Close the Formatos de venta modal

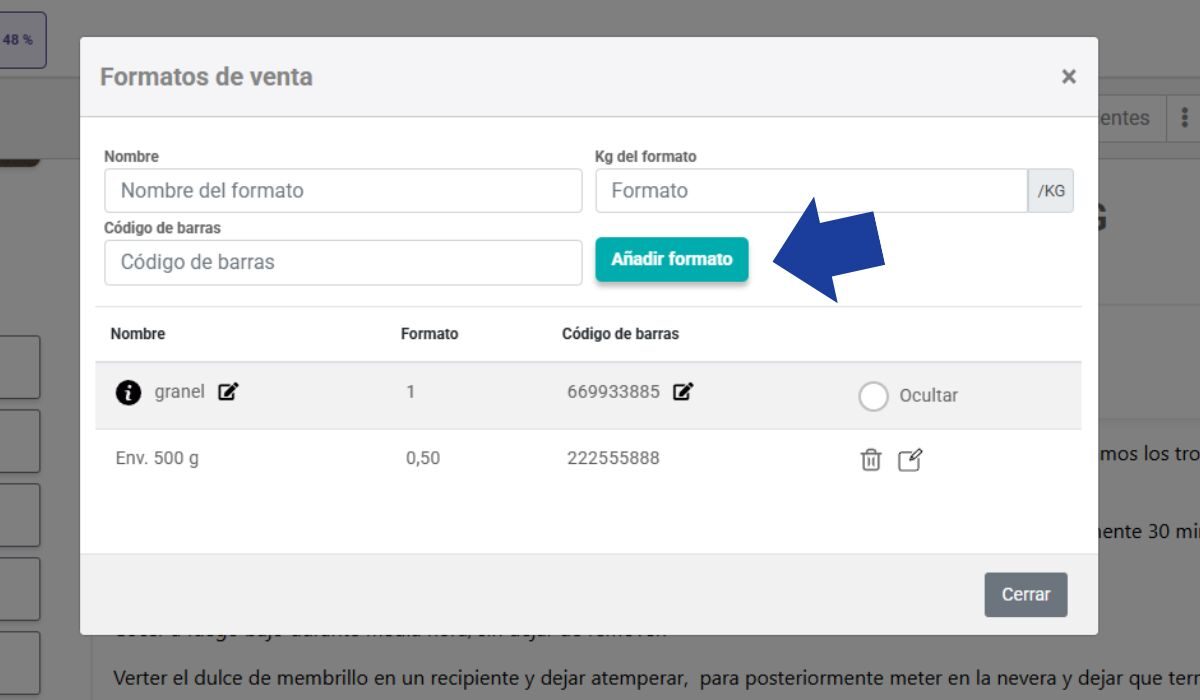1068,76
